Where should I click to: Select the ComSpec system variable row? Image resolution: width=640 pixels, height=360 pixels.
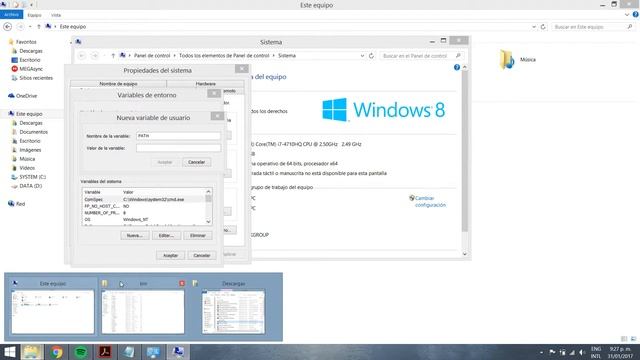[144, 199]
